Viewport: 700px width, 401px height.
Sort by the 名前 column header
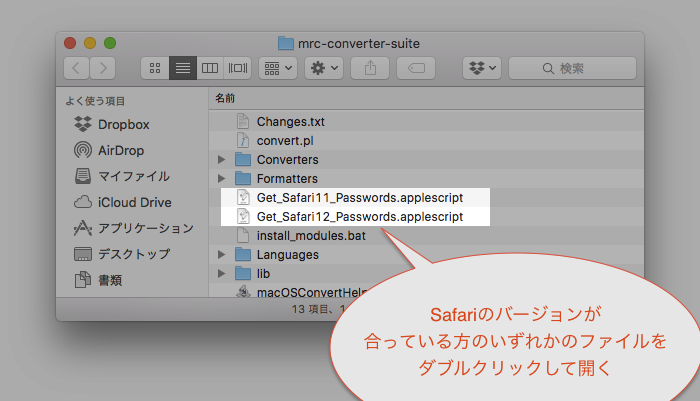pyautogui.click(x=226, y=99)
